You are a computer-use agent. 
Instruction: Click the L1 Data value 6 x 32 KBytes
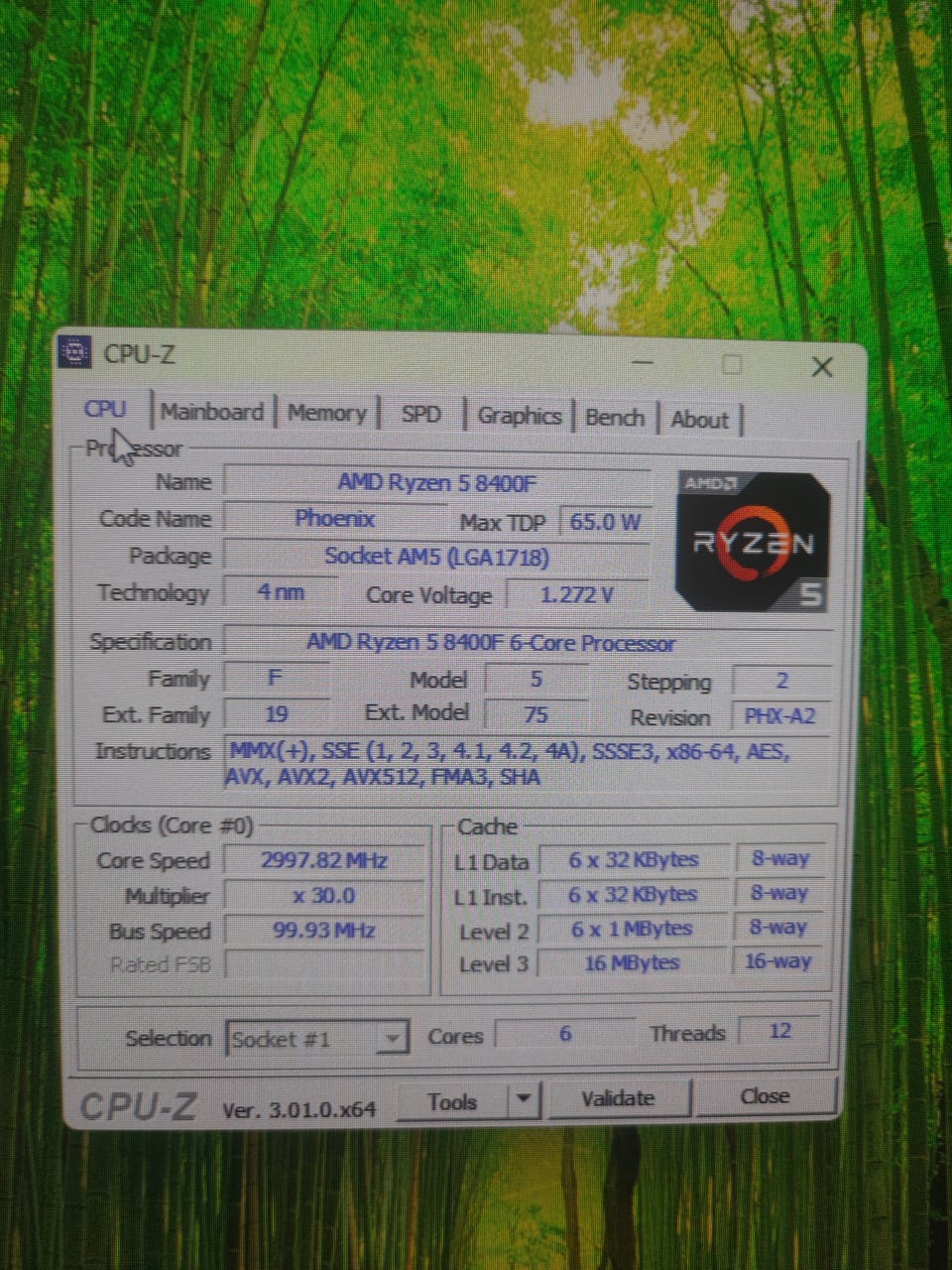(x=633, y=860)
